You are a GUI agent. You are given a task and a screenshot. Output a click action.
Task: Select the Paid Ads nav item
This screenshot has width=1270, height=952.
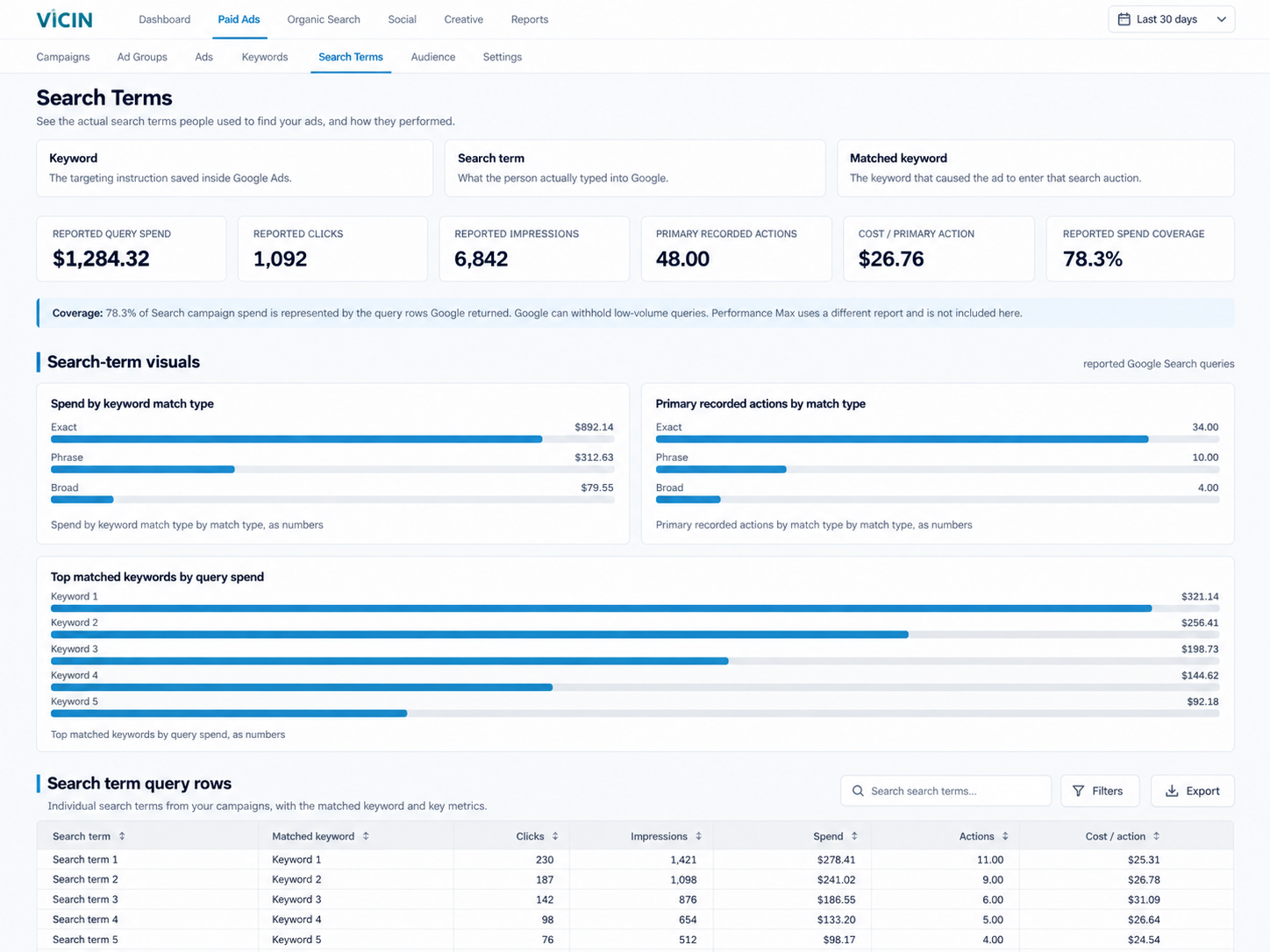tap(239, 19)
